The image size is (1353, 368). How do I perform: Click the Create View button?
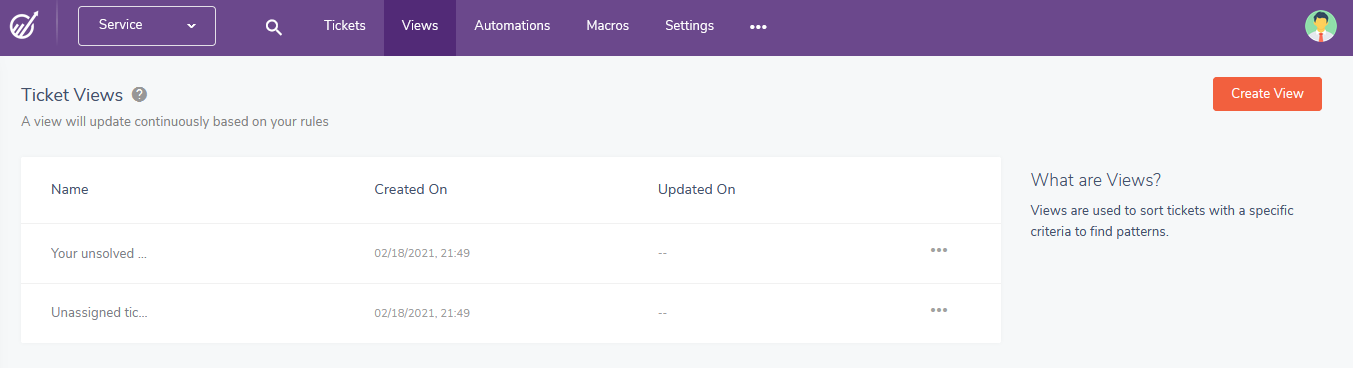pyautogui.click(x=1267, y=94)
